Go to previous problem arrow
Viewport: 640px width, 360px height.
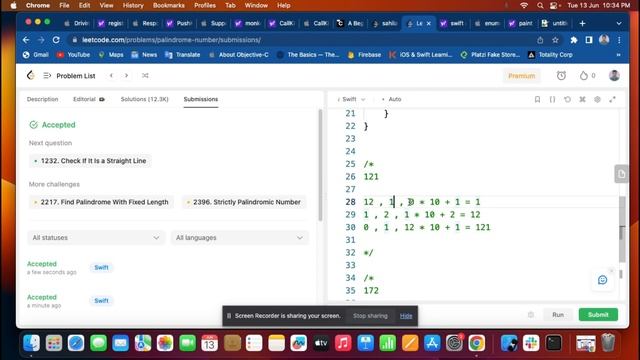tap(111, 76)
